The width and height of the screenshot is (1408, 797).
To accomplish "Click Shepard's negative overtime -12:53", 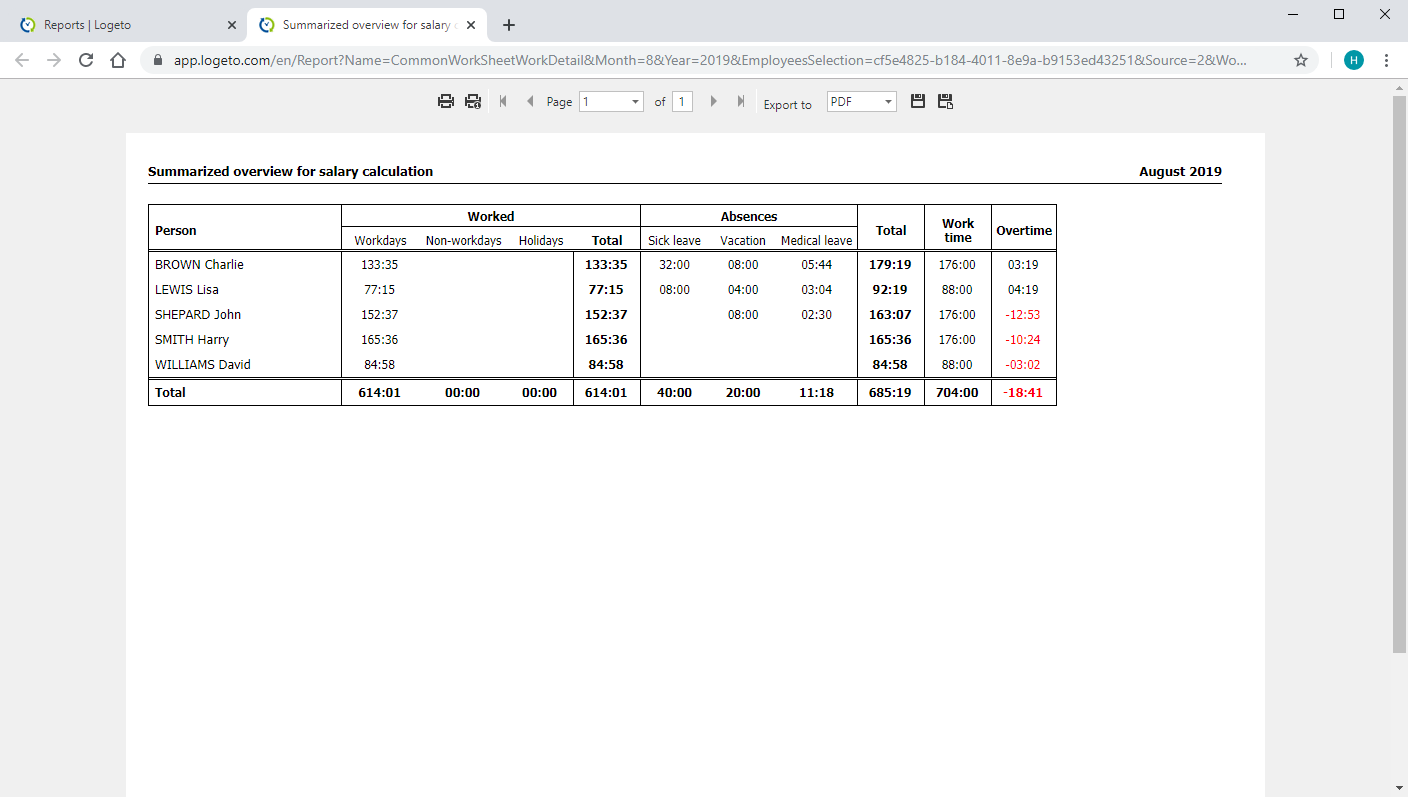I will [x=1023, y=315].
